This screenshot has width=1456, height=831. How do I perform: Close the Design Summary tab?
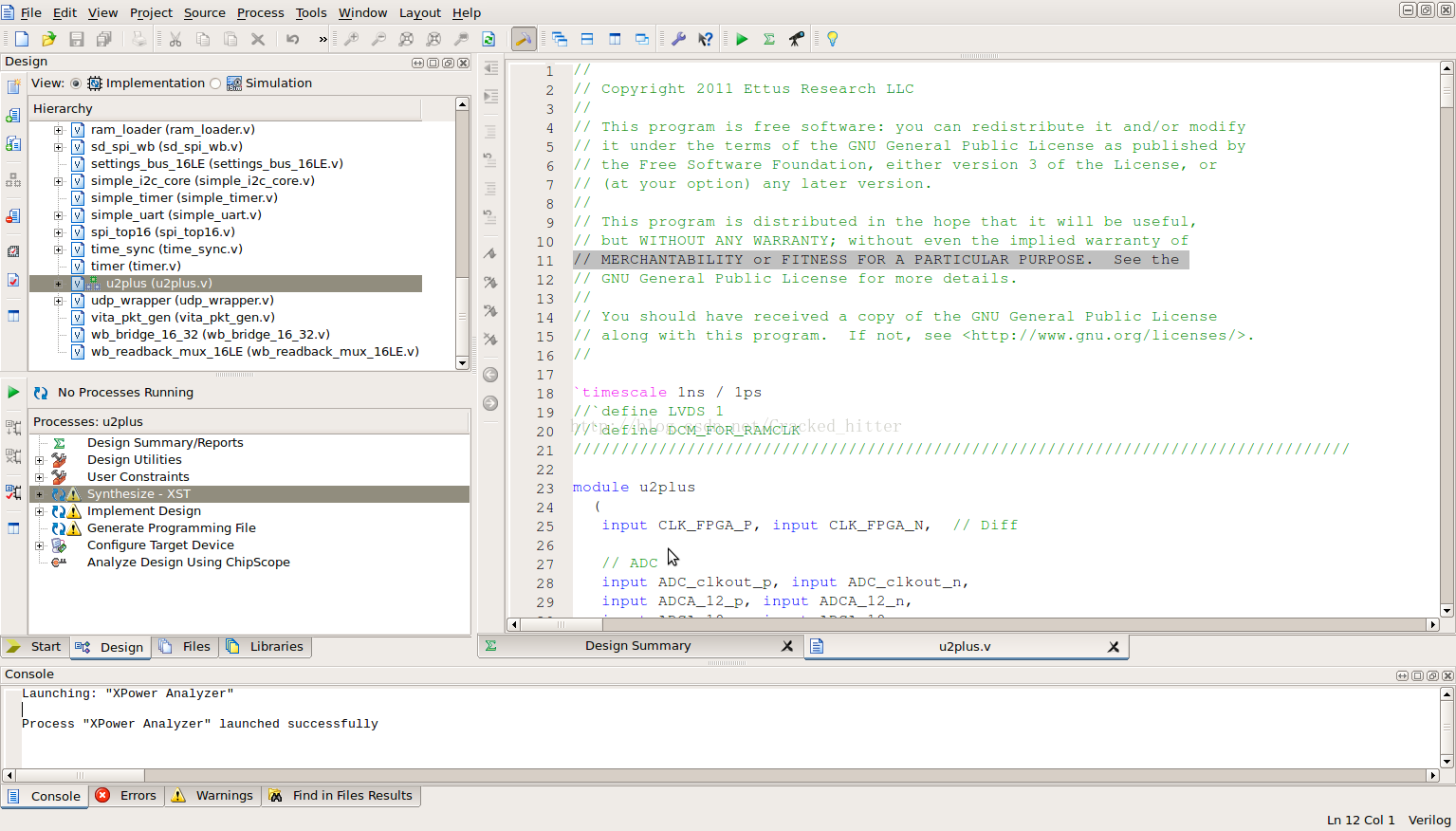[x=787, y=646]
